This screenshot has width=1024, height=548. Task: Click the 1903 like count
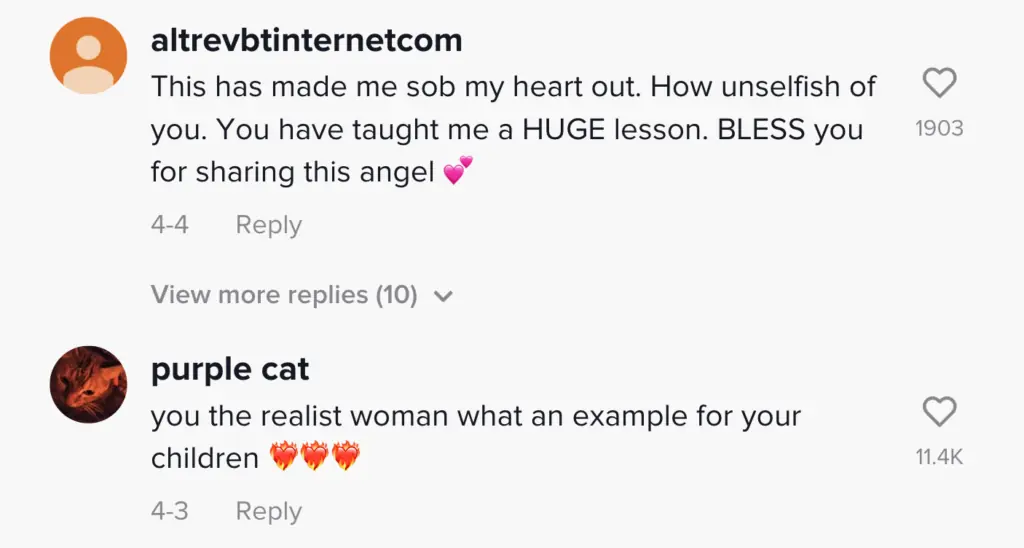939,129
